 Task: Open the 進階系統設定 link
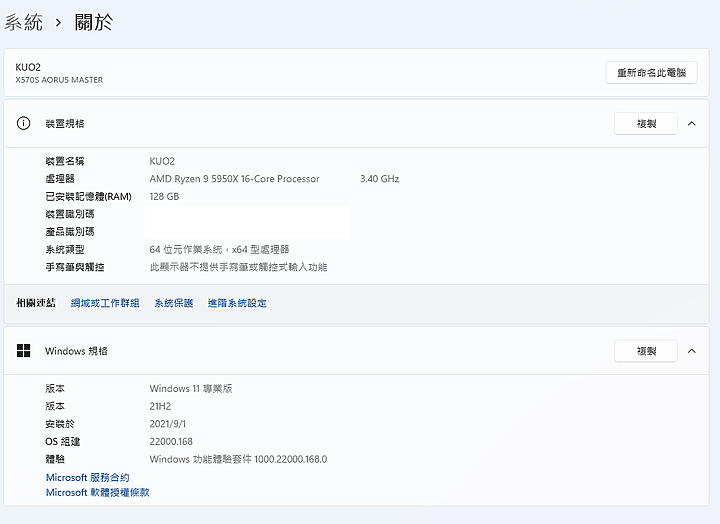point(237,303)
